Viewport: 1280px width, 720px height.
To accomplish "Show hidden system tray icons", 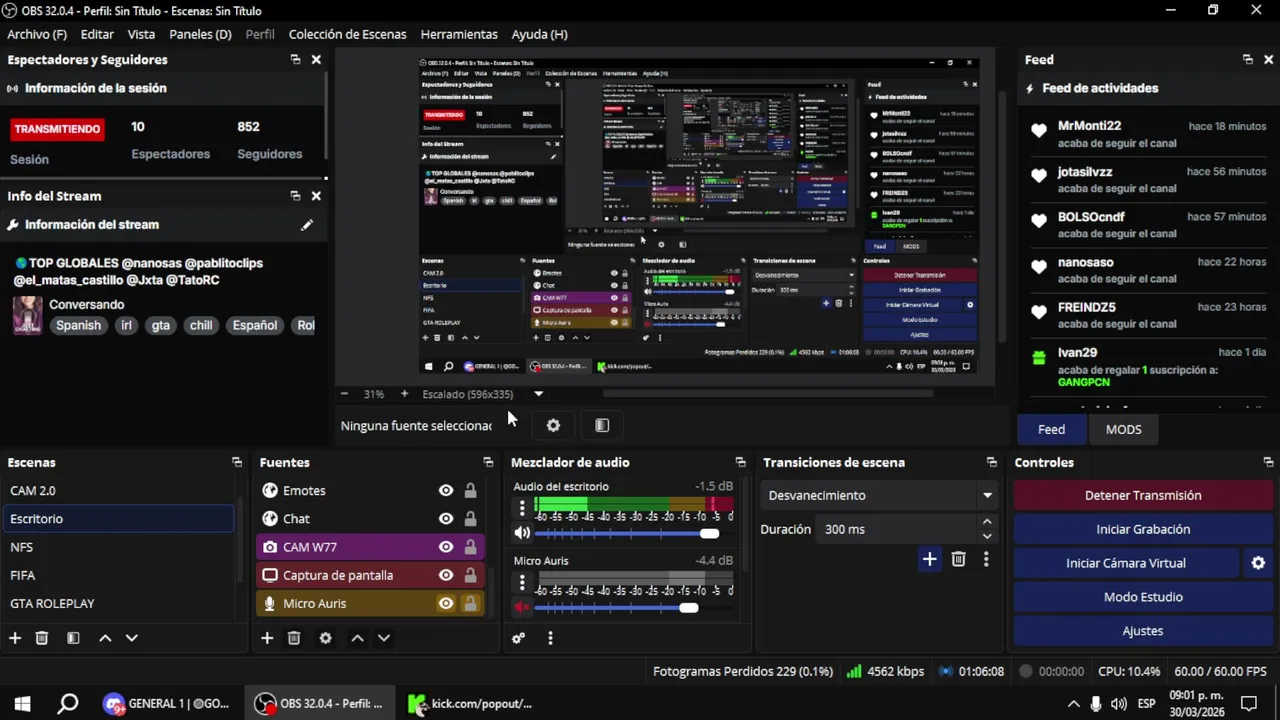I will [x=1073, y=703].
